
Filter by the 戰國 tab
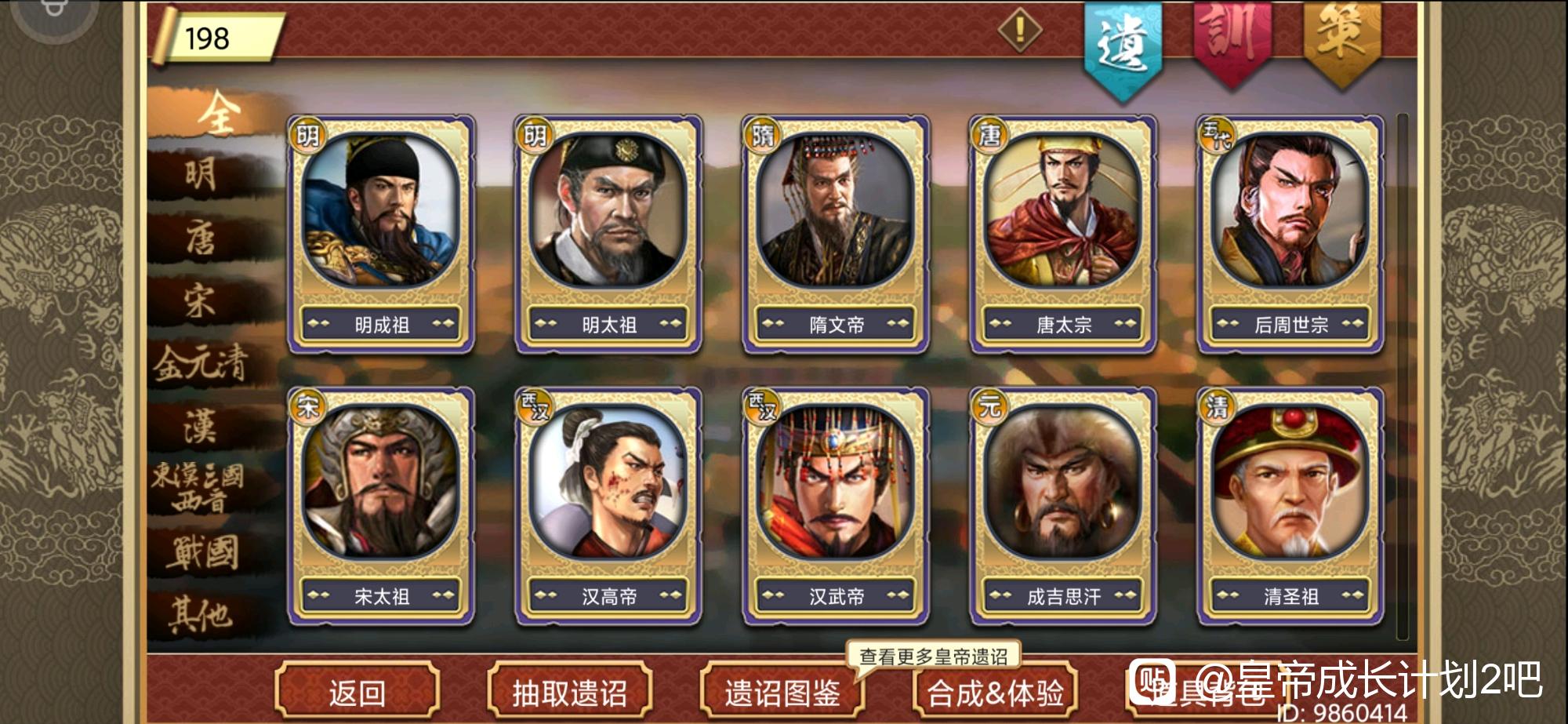coord(202,551)
